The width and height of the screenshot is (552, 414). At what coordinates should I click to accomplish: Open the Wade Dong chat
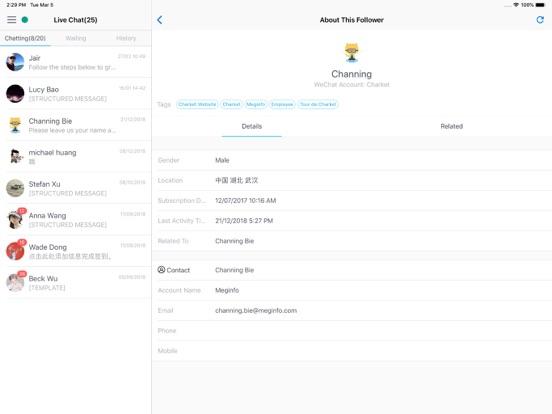(76, 251)
